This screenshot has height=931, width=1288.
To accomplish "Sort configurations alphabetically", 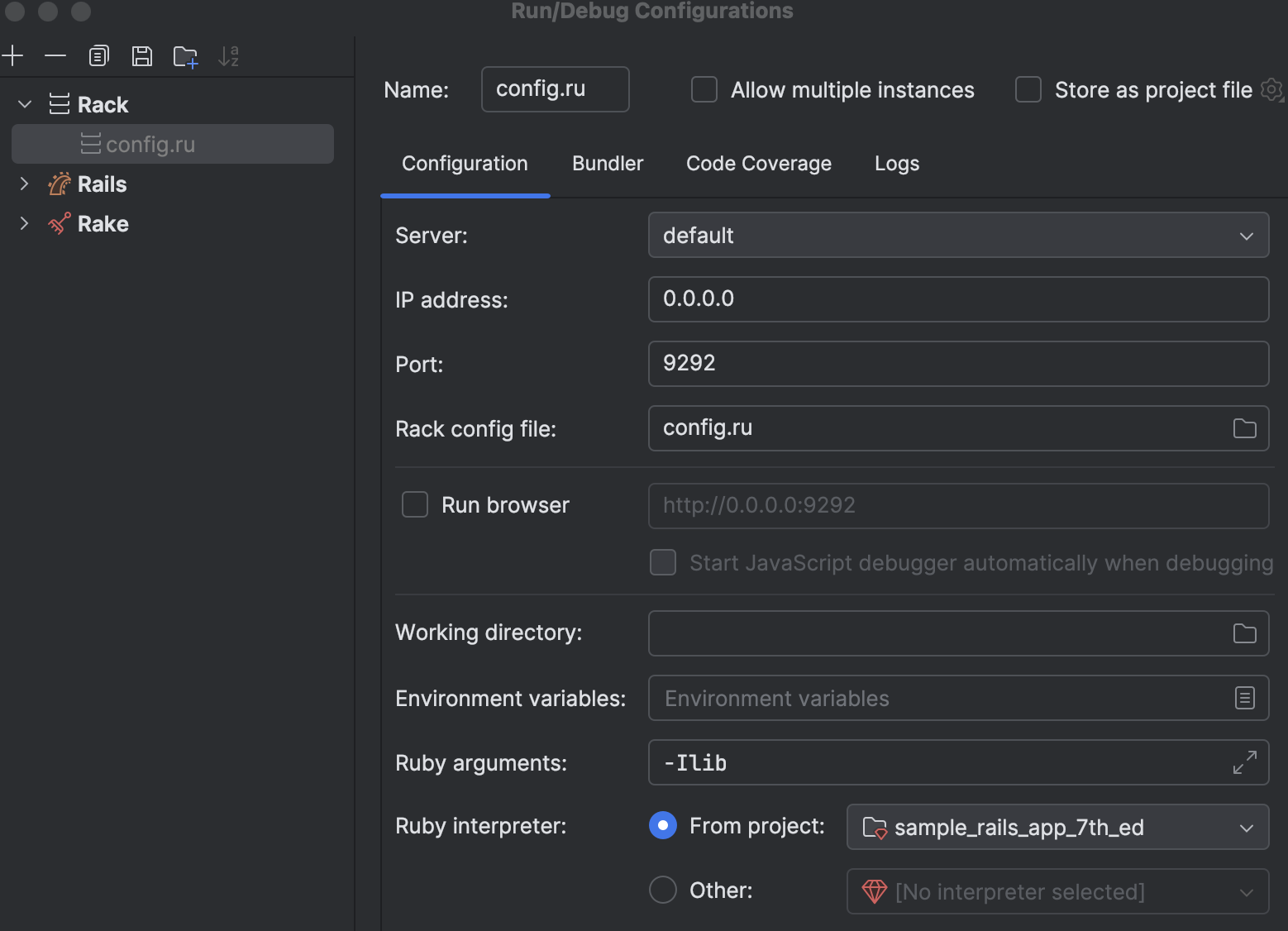I will (x=229, y=55).
